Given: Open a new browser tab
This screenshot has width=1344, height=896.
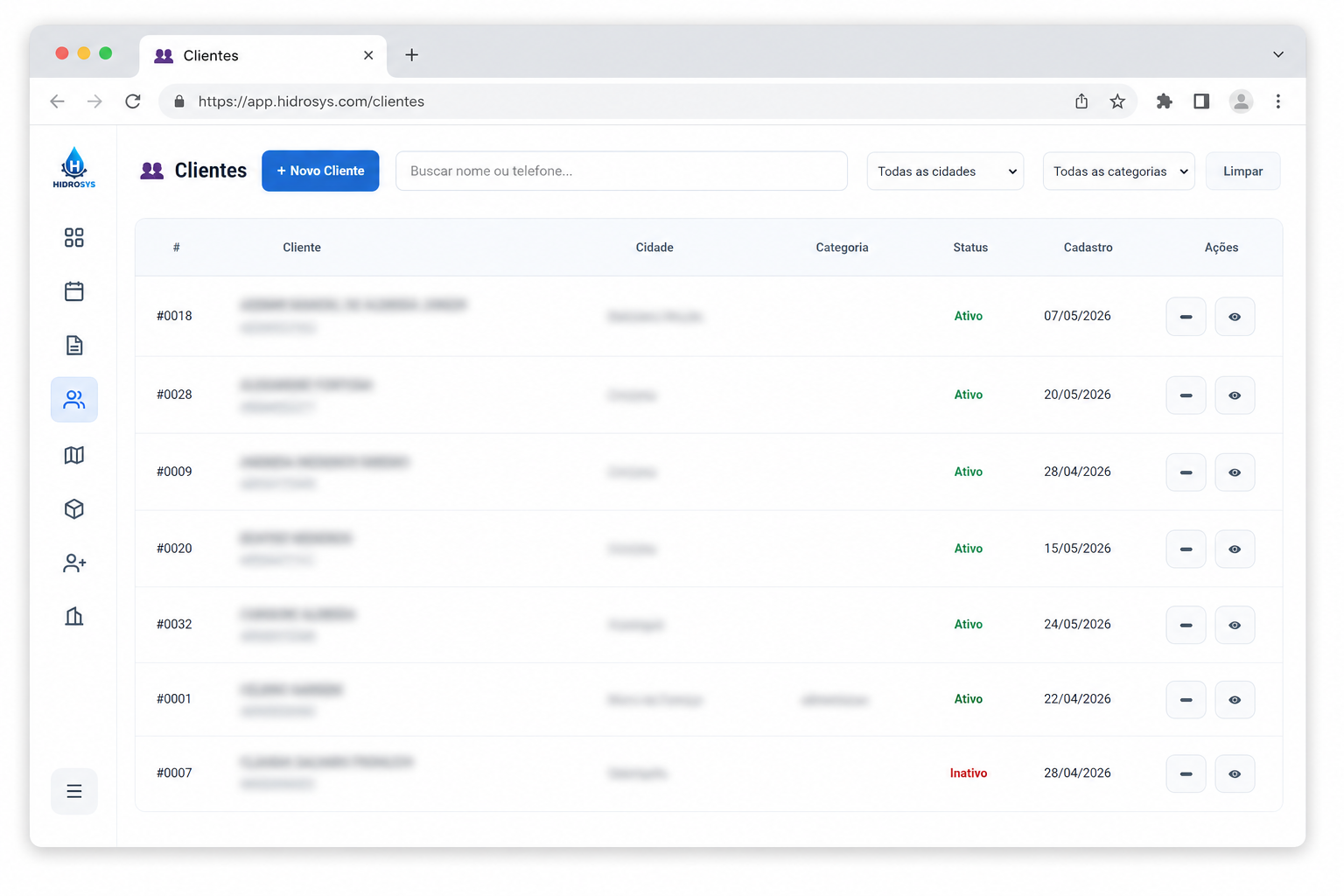Looking at the screenshot, I should point(411,55).
